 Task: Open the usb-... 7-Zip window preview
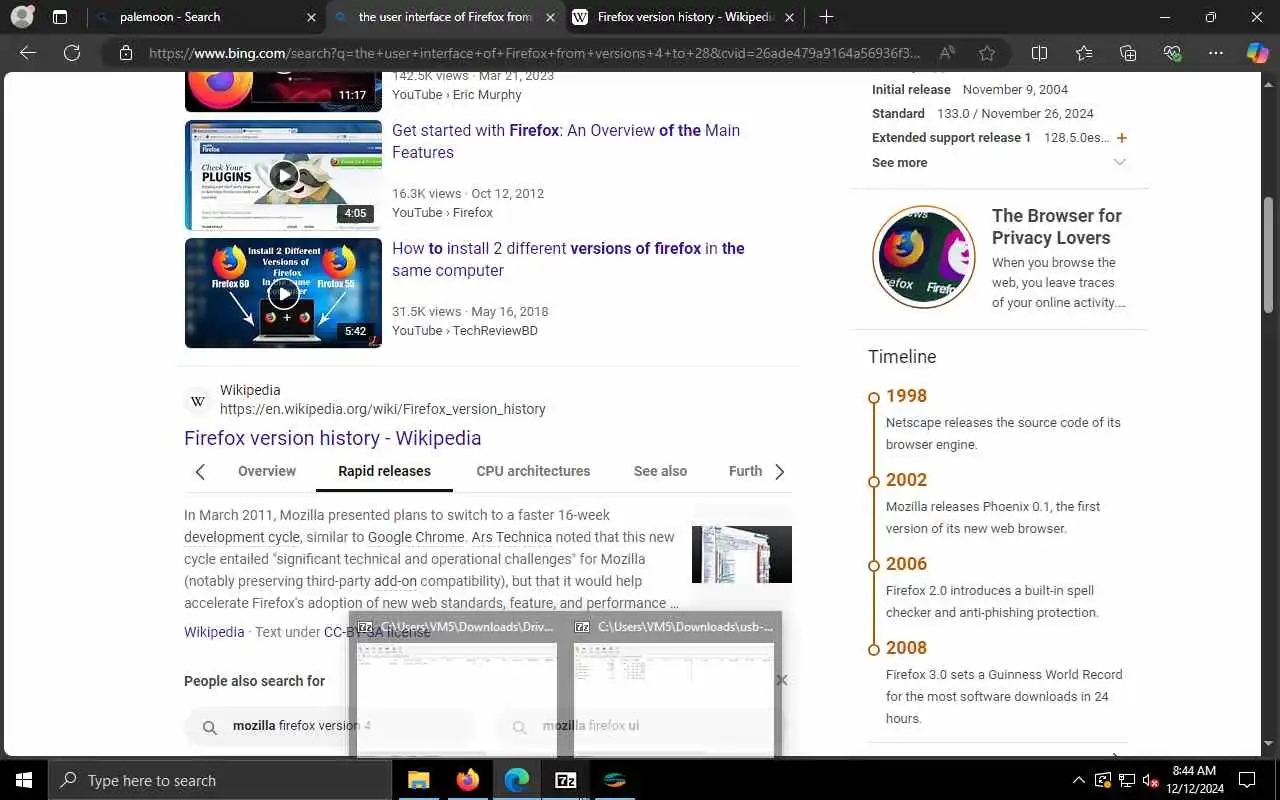(672, 686)
